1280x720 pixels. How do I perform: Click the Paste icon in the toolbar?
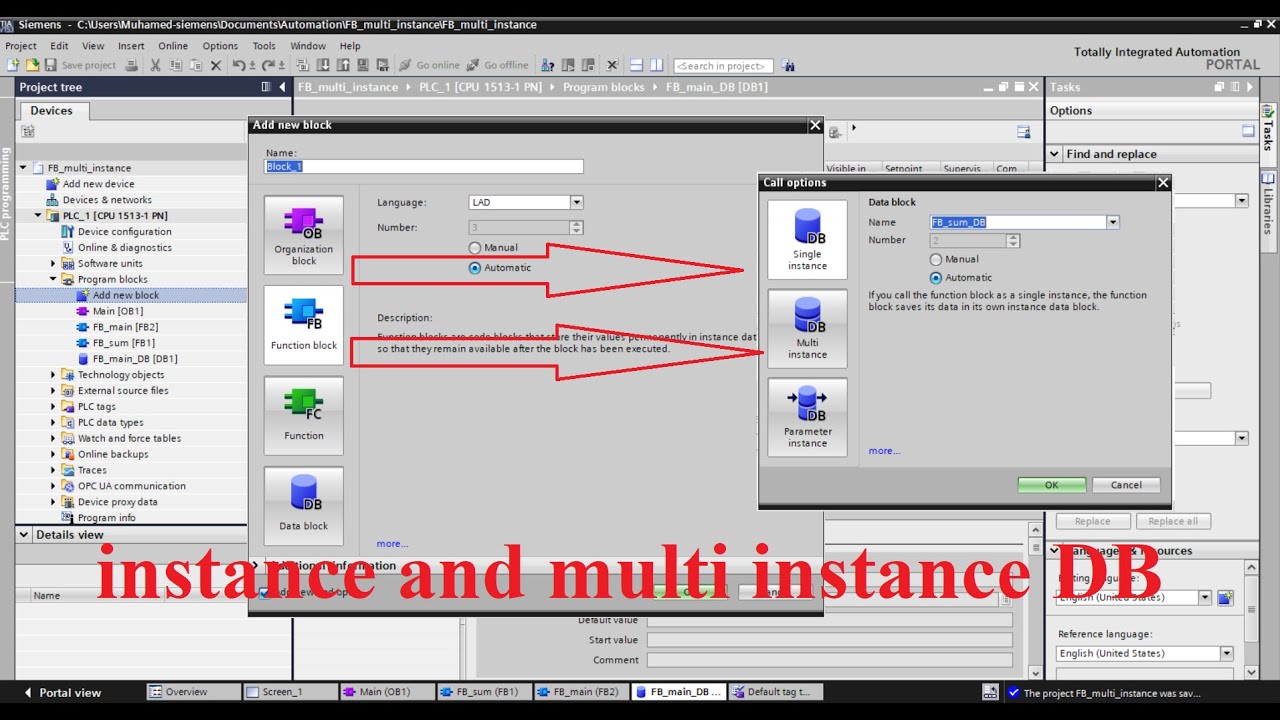(195, 65)
